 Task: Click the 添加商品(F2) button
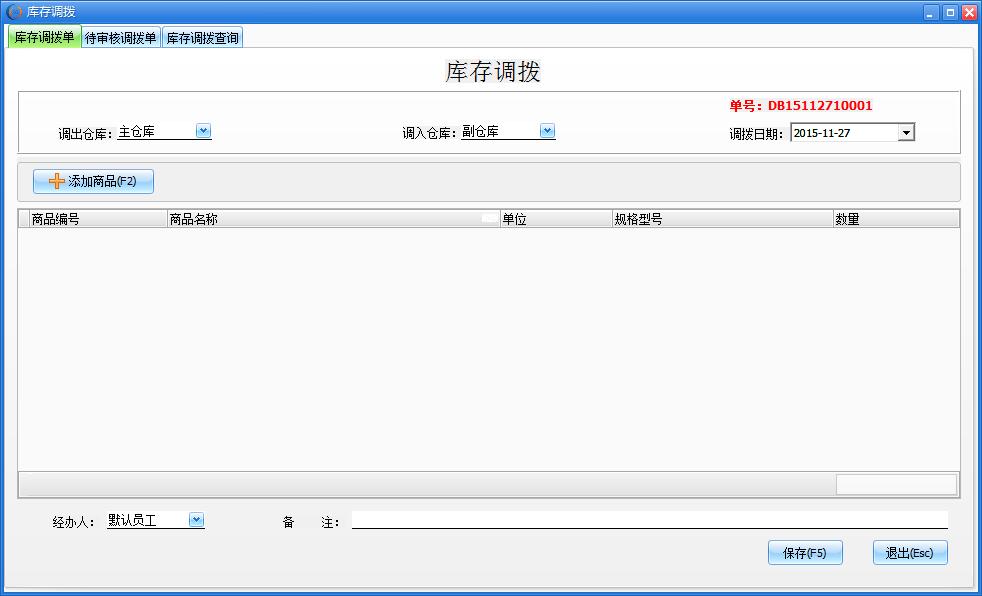pyautogui.click(x=93, y=182)
